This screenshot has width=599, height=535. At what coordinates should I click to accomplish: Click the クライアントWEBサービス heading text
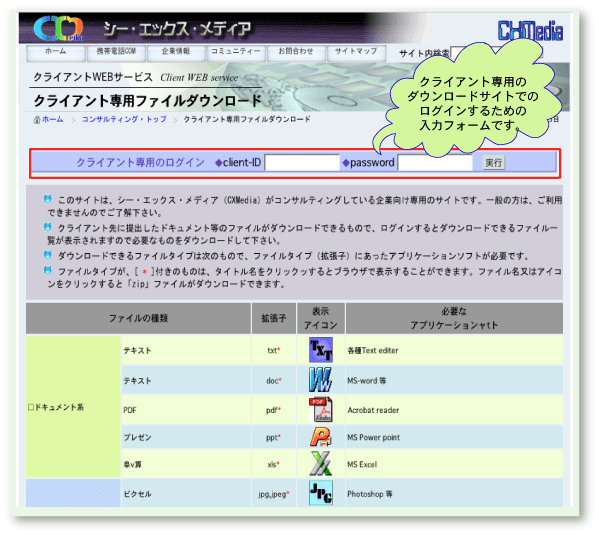[93, 77]
